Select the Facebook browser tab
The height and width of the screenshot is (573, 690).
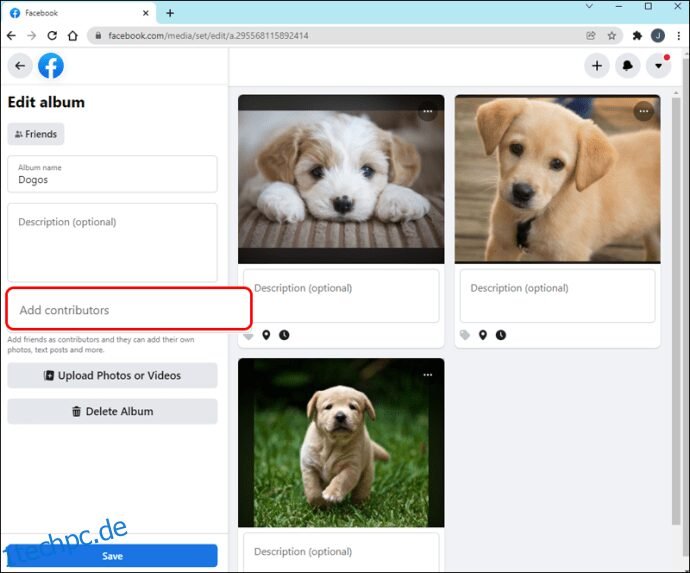[x=79, y=13]
